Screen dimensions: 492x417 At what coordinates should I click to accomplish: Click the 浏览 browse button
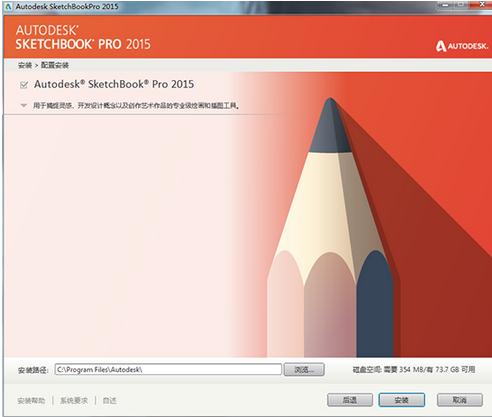304,369
